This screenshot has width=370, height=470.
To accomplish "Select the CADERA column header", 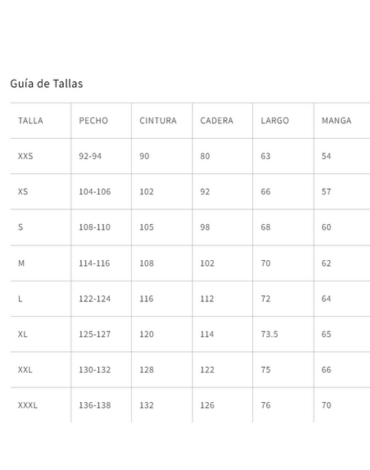I will click(x=217, y=120).
